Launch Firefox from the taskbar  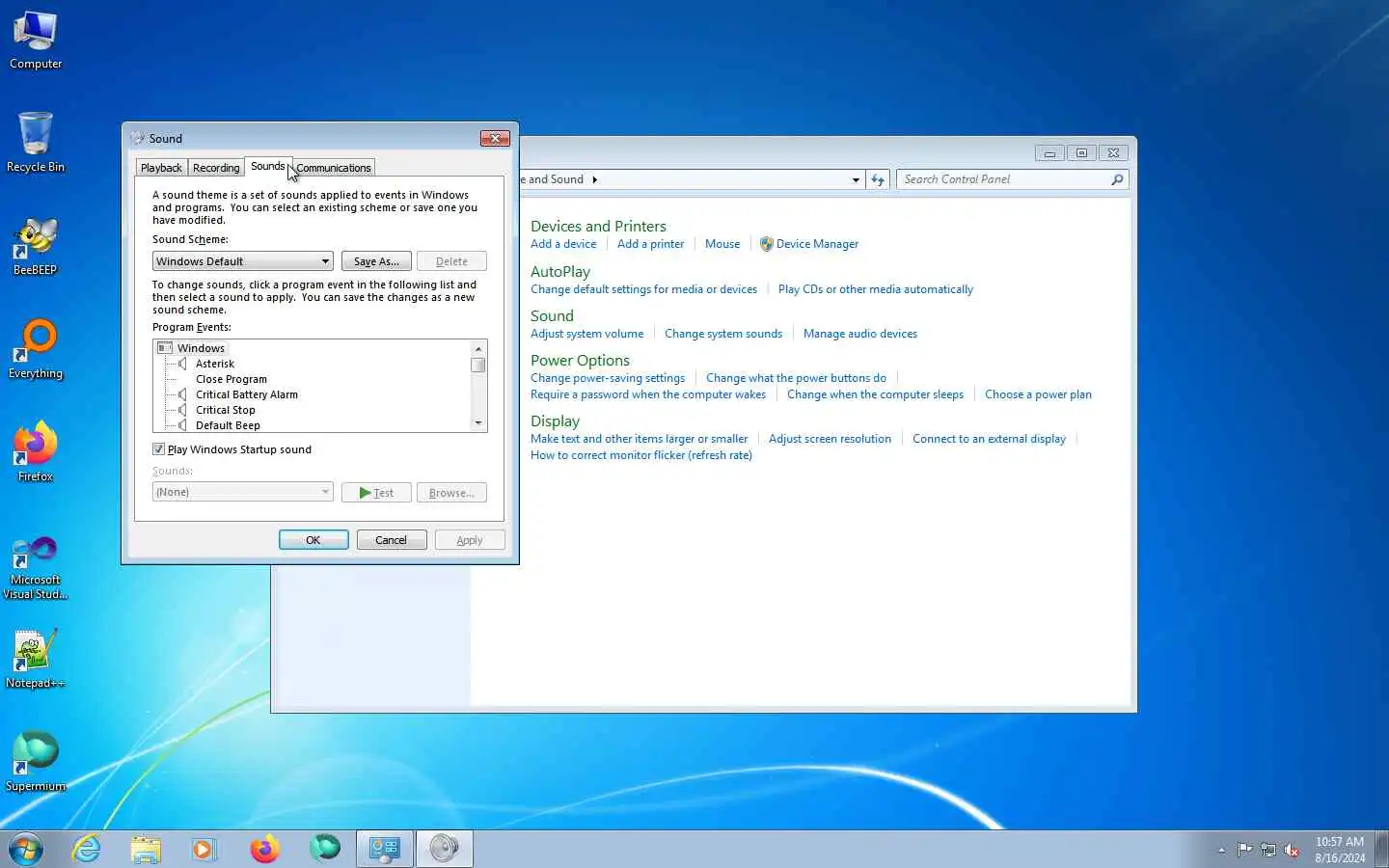[x=264, y=849]
